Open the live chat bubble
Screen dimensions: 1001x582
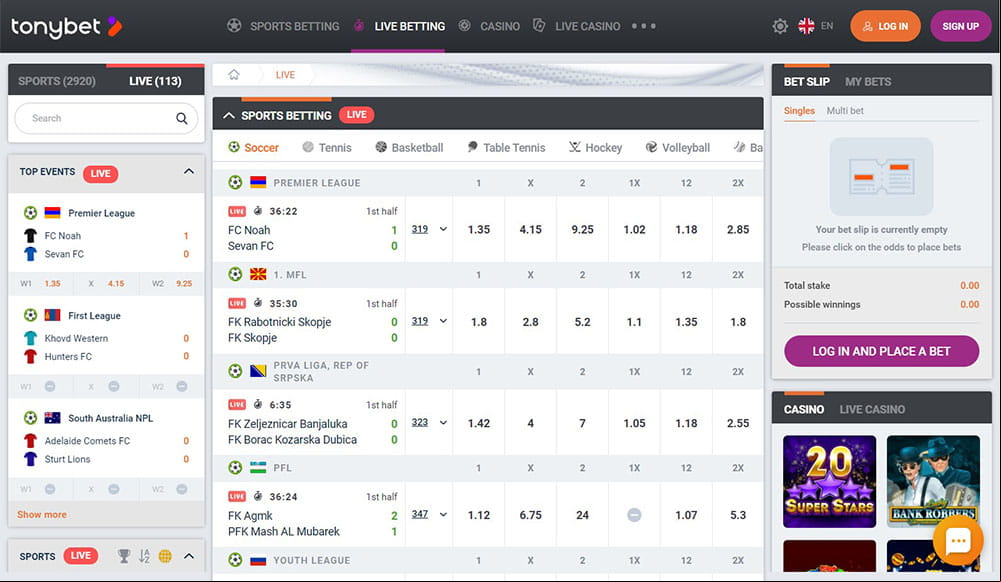957,541
